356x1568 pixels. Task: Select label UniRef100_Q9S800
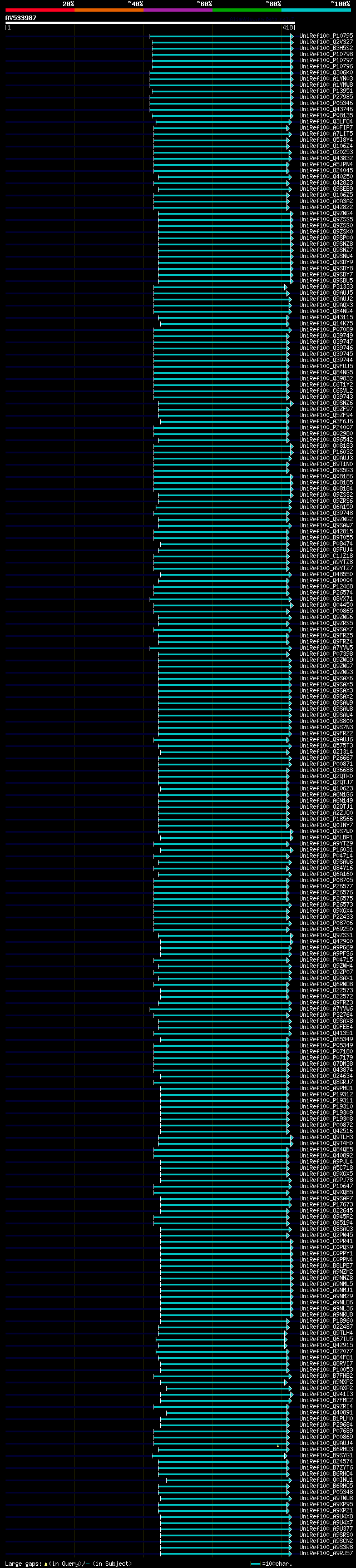coord(325,721)
